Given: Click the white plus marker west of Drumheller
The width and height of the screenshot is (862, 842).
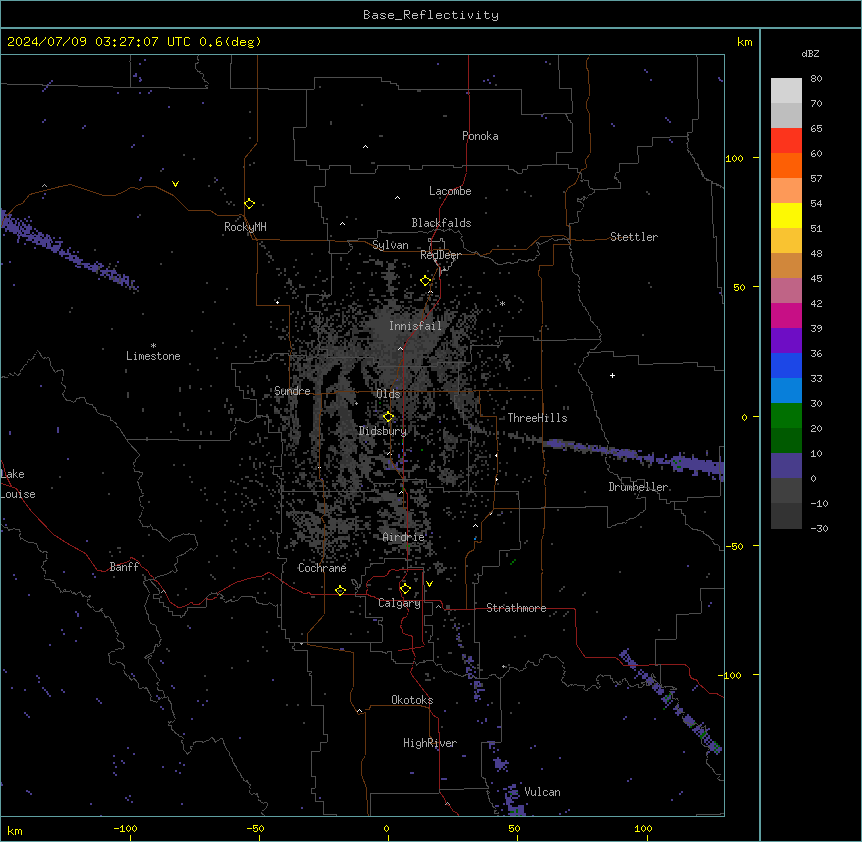Looking at the screenshot, I should tap(612, 375).
